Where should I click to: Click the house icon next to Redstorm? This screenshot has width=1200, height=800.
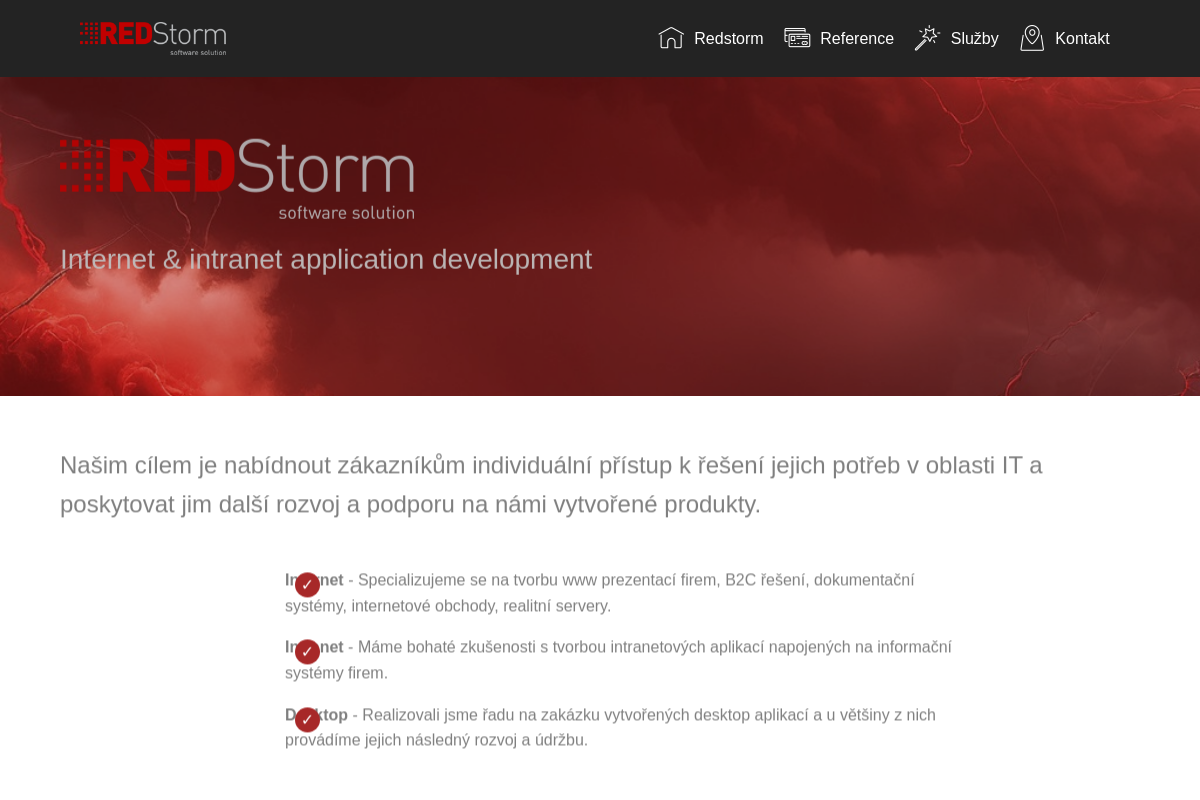[x=670, y=38]
